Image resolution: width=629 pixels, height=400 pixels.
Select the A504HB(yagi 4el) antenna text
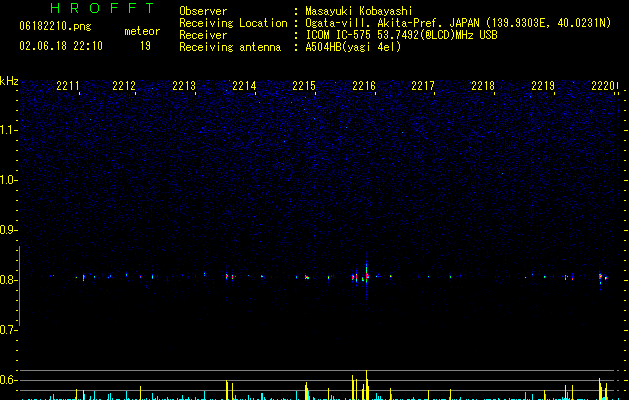(x=353, y=47)
